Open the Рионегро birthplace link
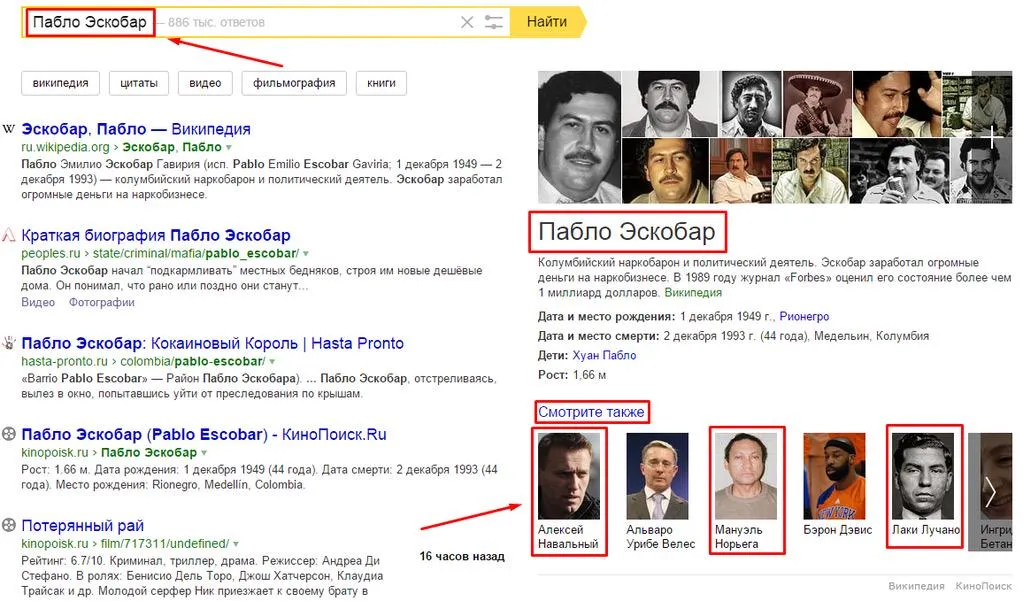 pyautogui.click(x=804, y=316)
